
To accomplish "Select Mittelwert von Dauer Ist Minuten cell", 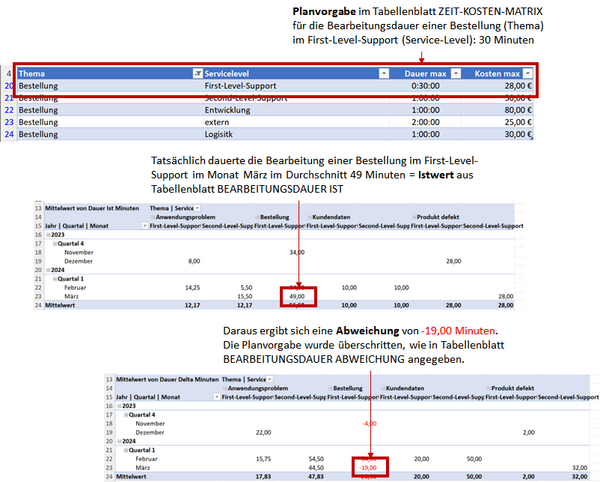I will coord(96,208).
